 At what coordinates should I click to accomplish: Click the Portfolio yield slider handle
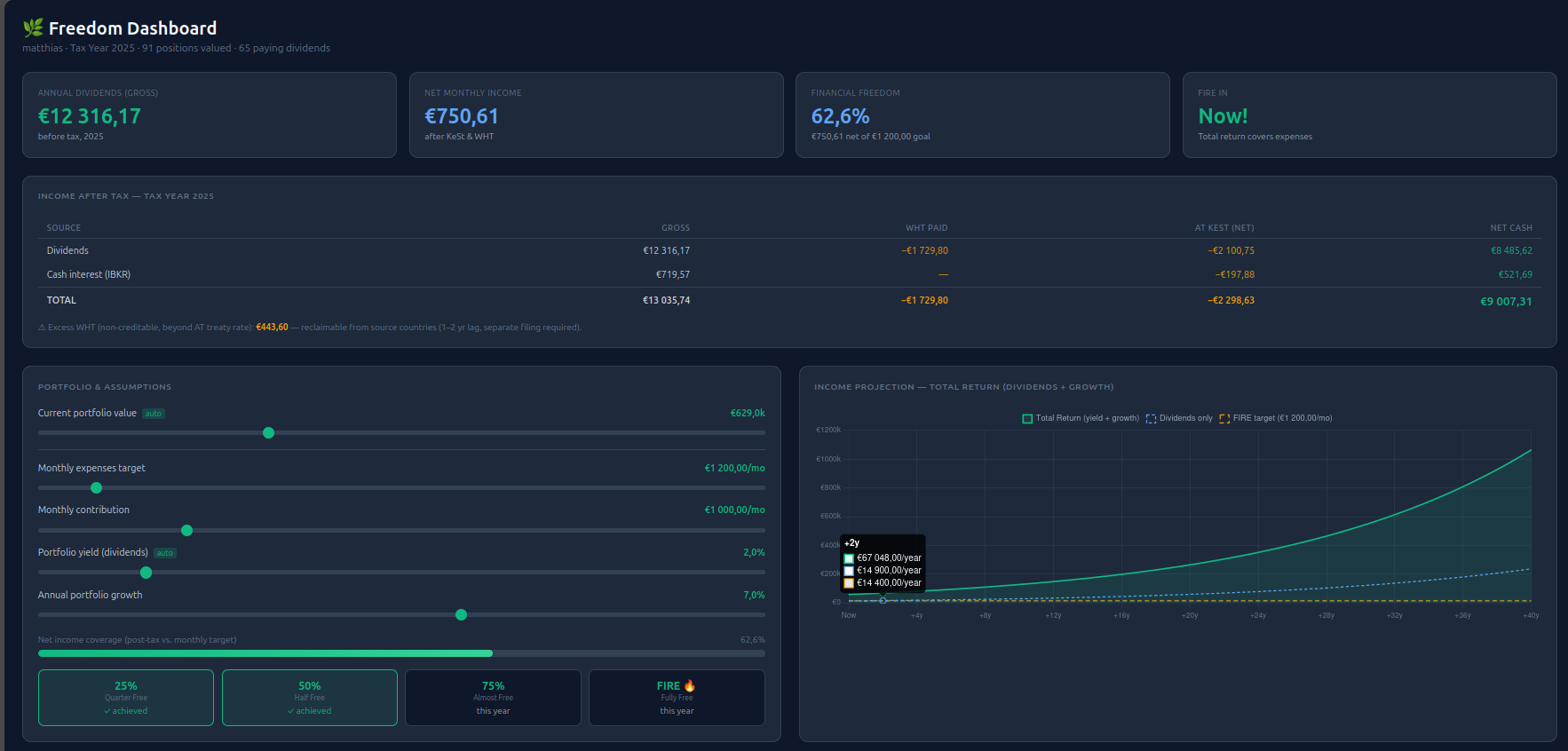(147, 573)
